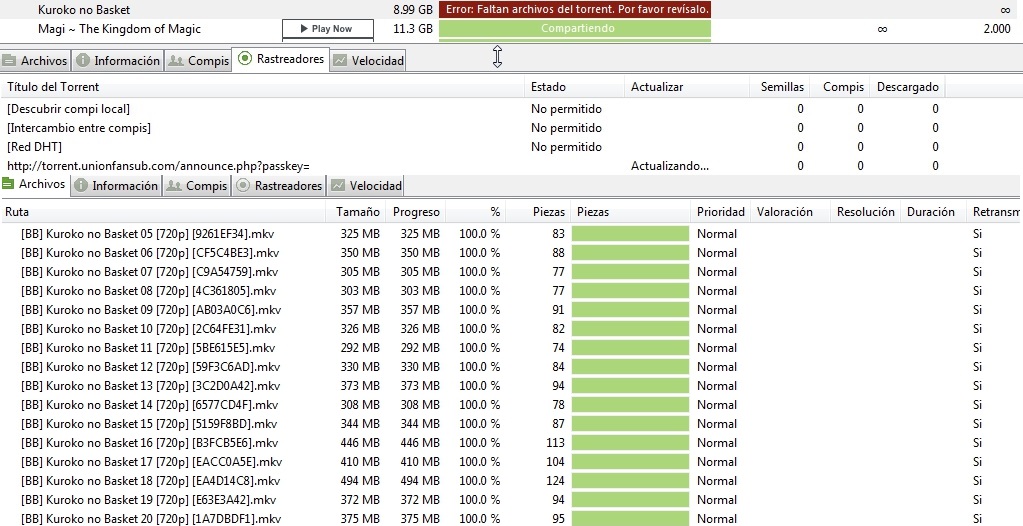Select file Kuroko no Basket 16 [B3FCB5E6].mkv
Viewport: 1023px width, 526px height.
coord(149,442)
